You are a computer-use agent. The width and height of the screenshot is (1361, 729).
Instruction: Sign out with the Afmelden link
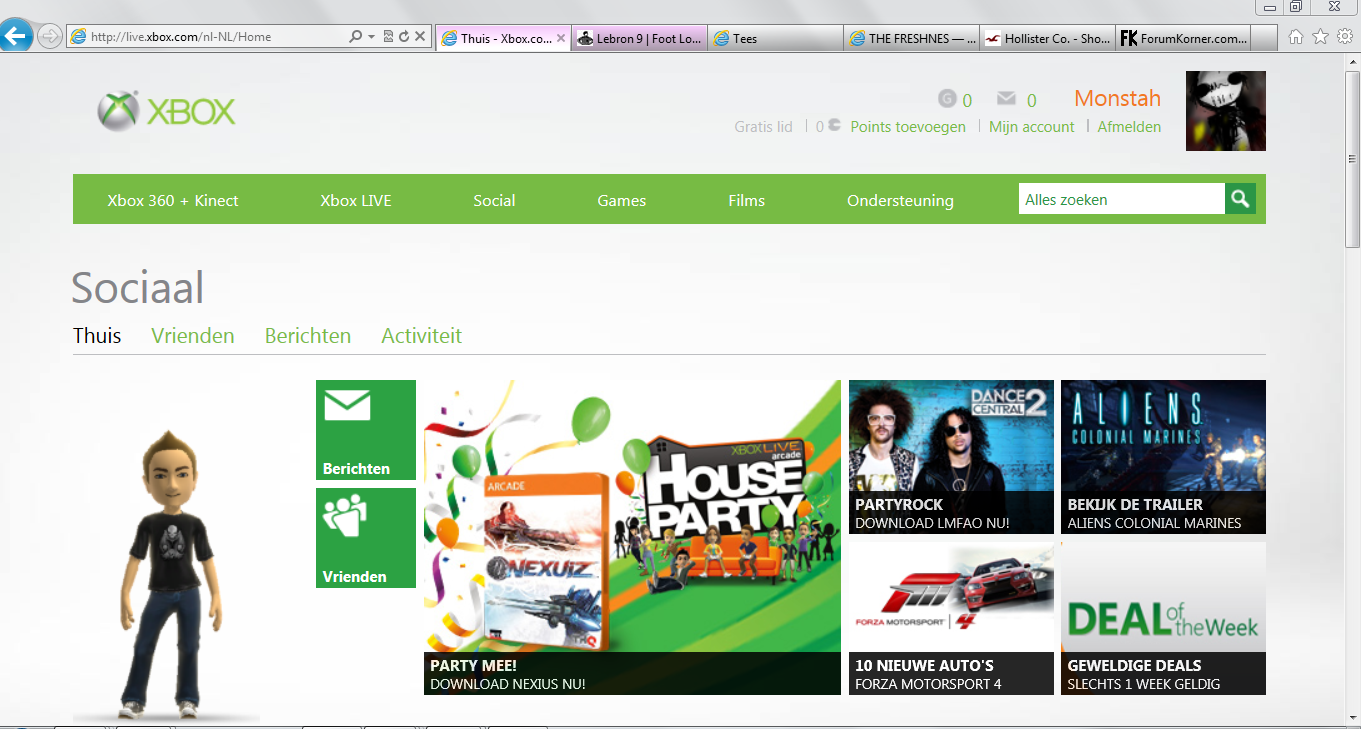pos(1129,127)
